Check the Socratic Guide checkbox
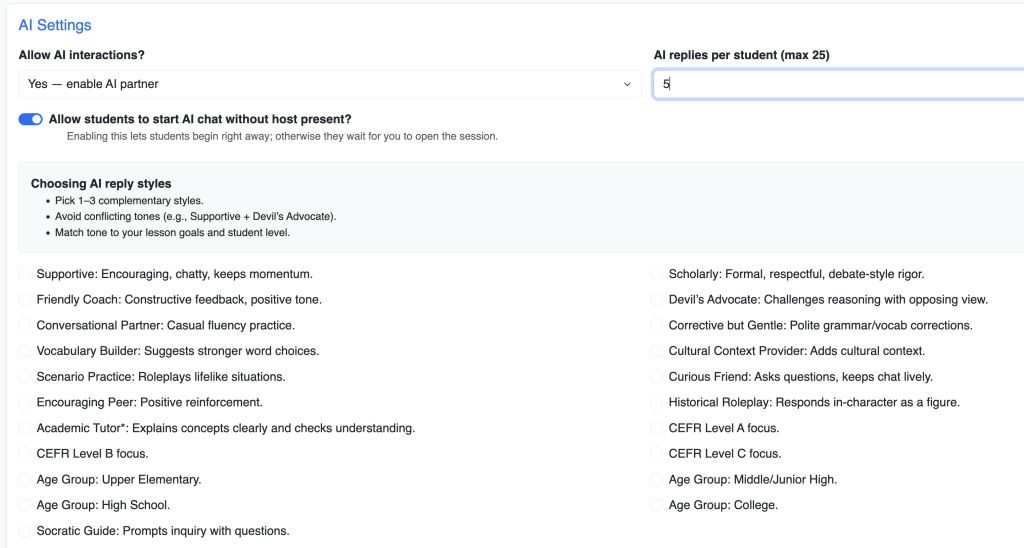 click(x=24, y=531)
